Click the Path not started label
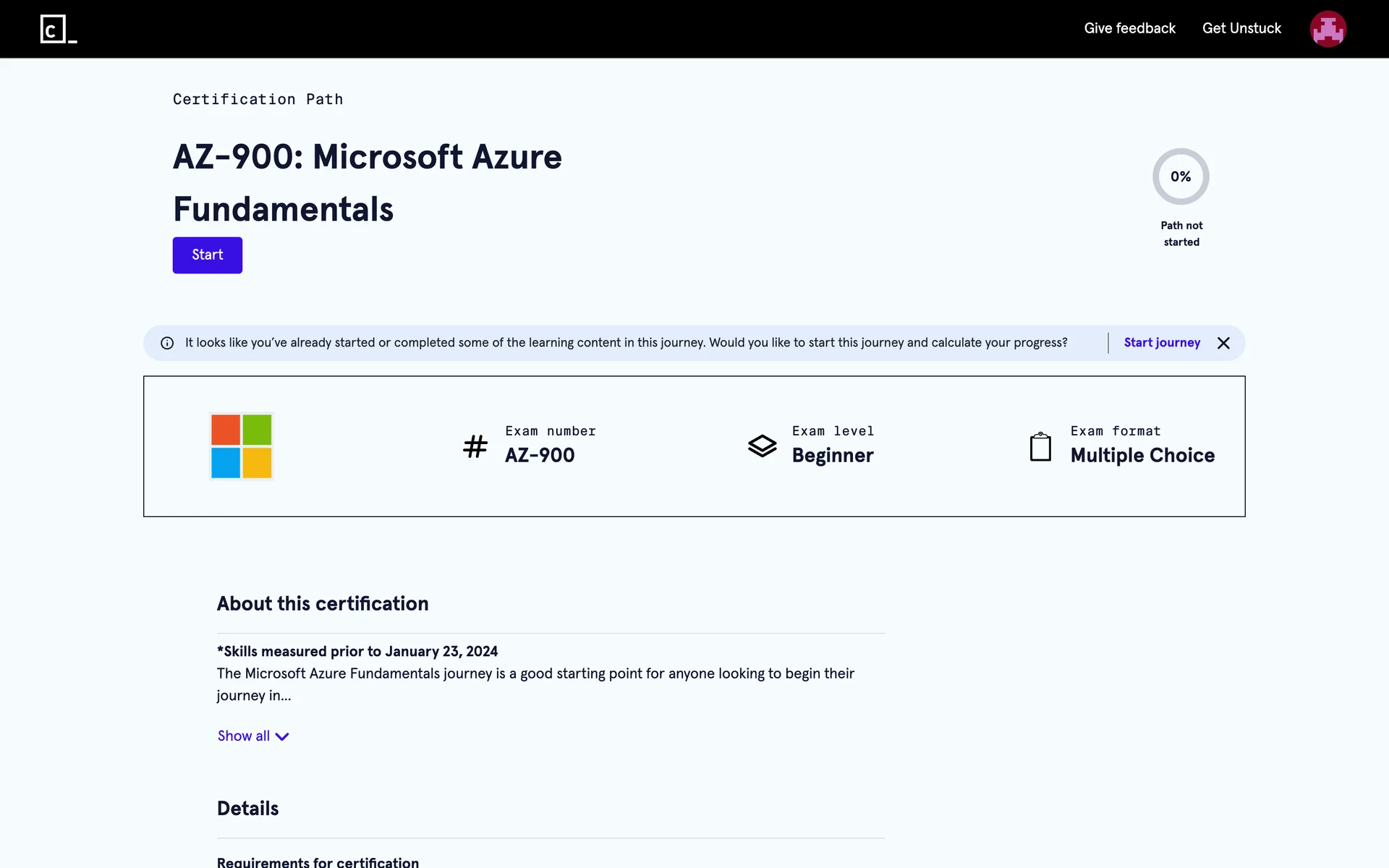The image size is (1389, 868). coord(1181,234)
